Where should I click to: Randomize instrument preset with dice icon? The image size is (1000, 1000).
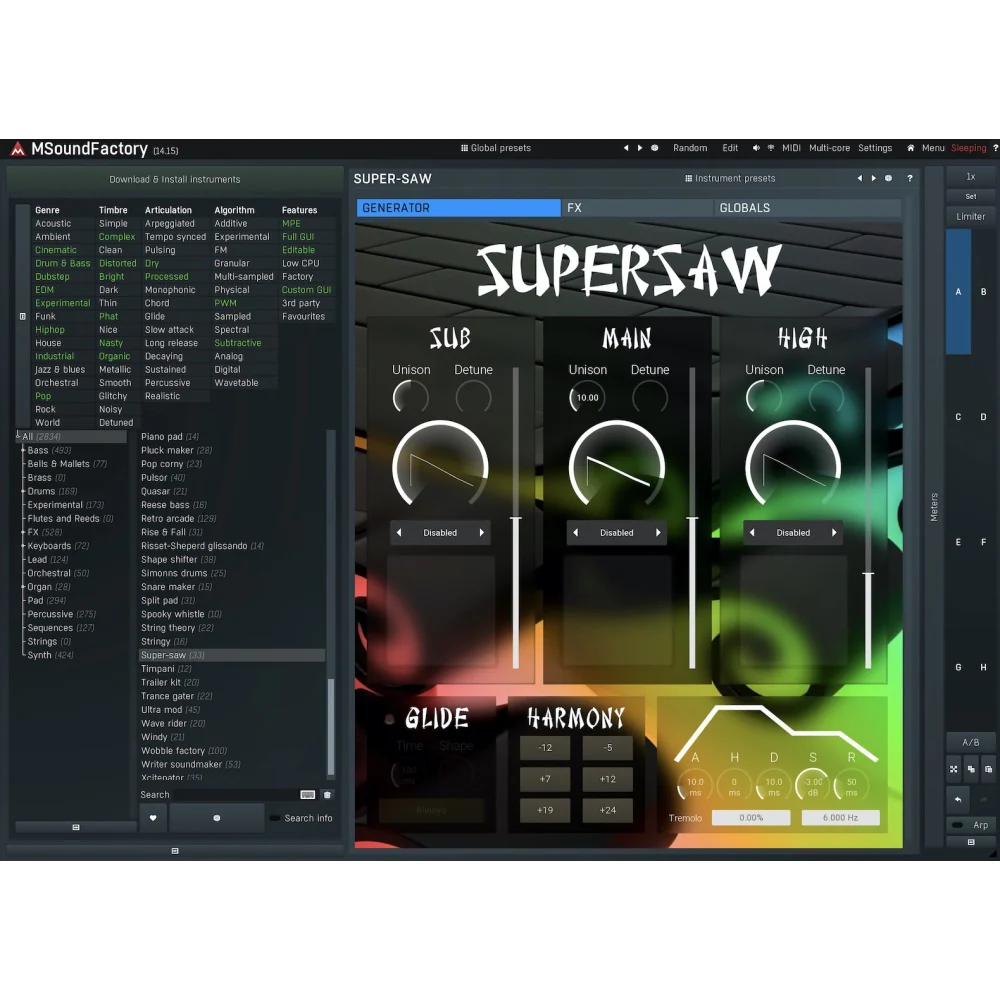pos(888,179)
